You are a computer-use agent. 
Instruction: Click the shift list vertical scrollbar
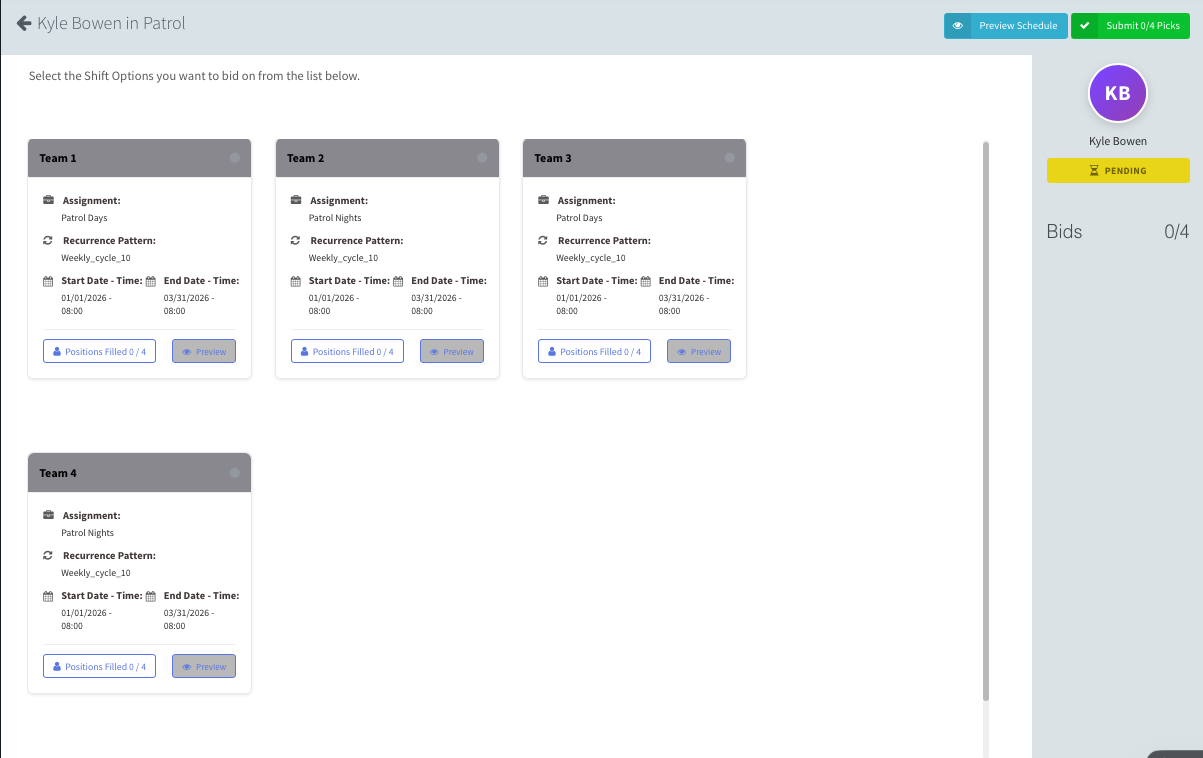click(x=986, y=420)
